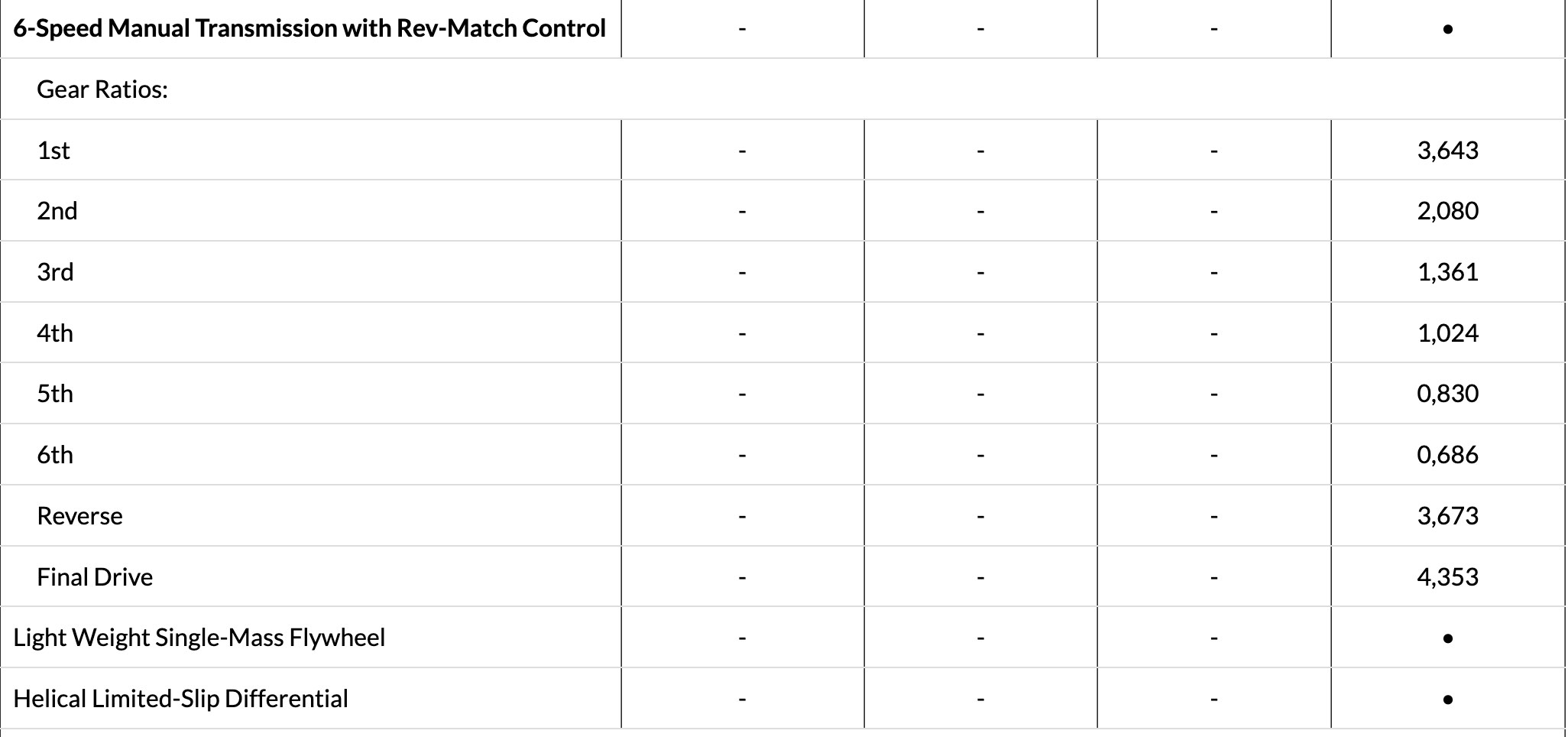Click the 6-Speed Manual Transmission heading
Viewport: 1568px width, 737px height.
309,28
